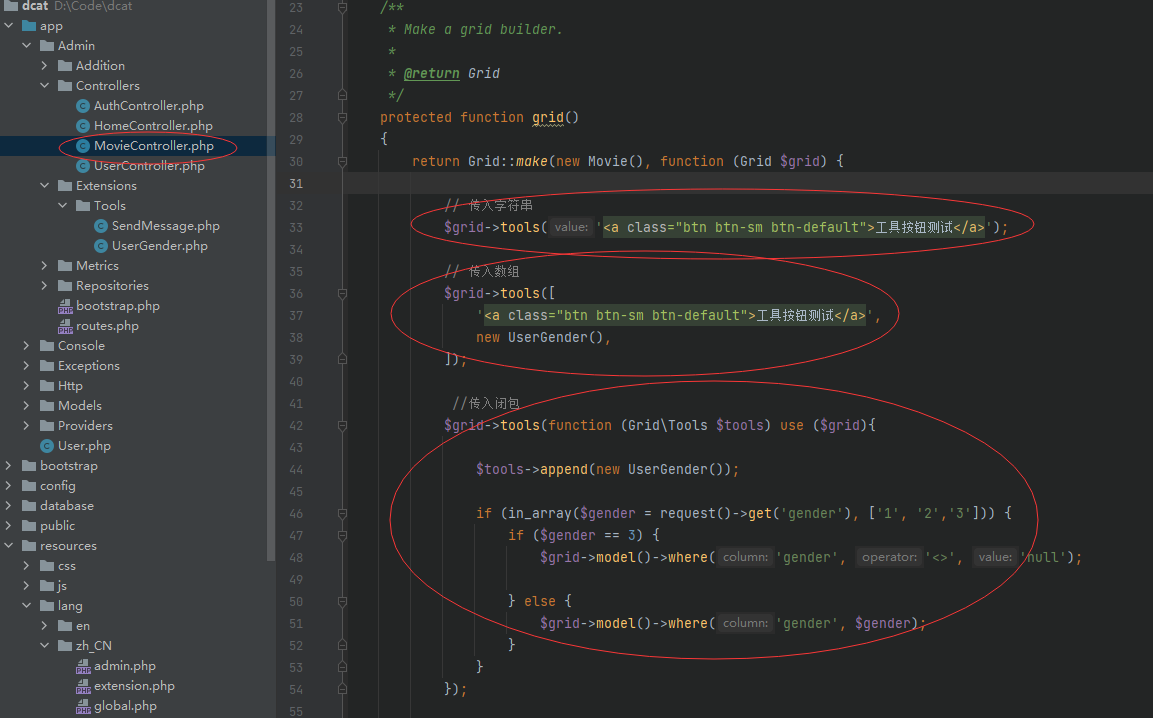The height and width of the screenshot is (718, 1153).
Task: Expand the Metrics folder
Action: tap(44, 266)
